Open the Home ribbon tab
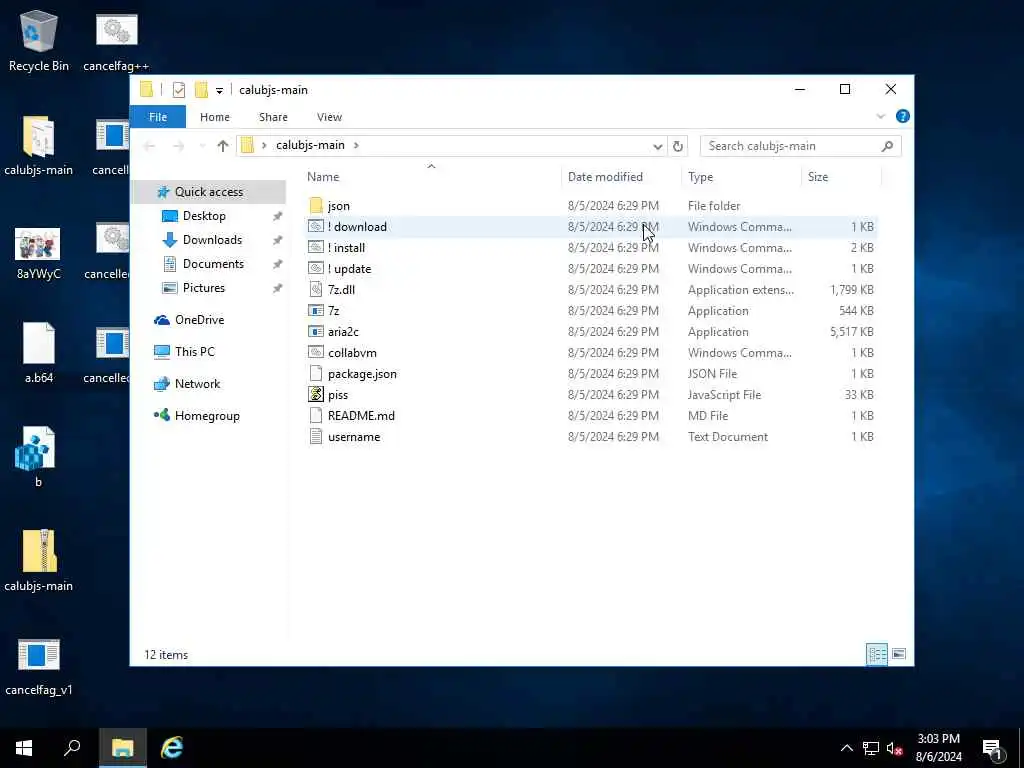1024x768 pixels. (215, 117)
